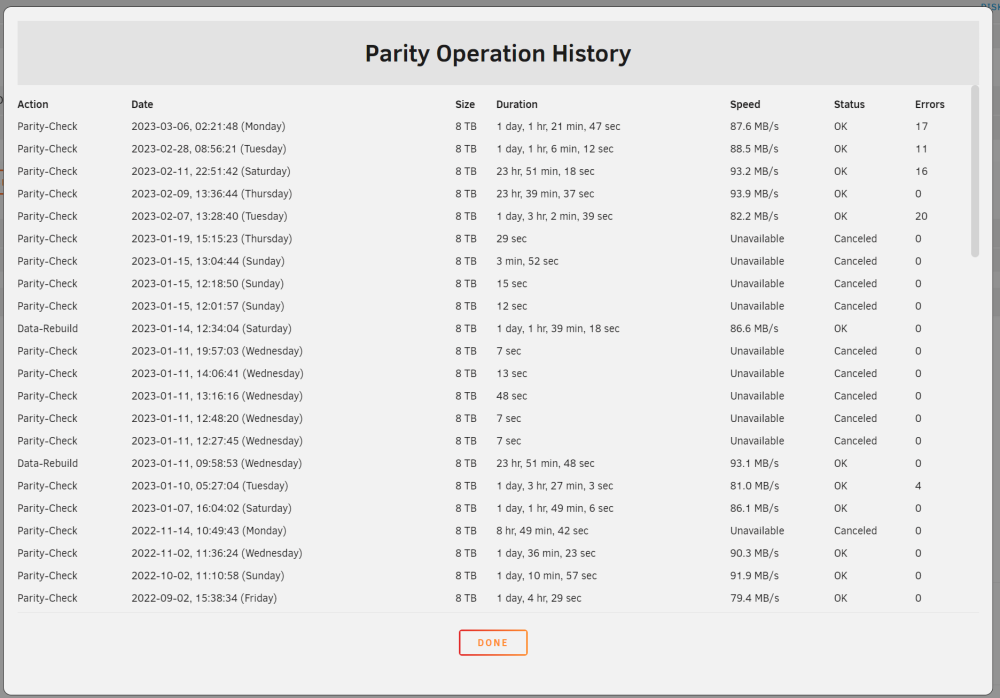Select date 2023-02-09, 13:36:44 (Thursday)
The image size is (1000, 698).
(212, 193)
